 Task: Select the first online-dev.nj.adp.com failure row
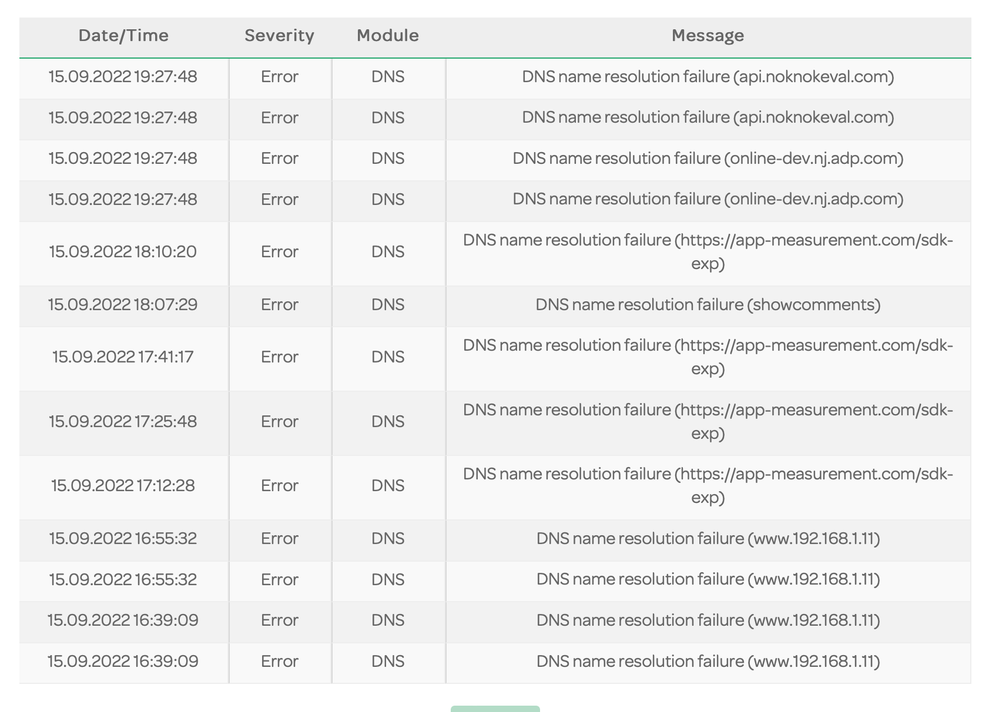(x=707, y=159)
